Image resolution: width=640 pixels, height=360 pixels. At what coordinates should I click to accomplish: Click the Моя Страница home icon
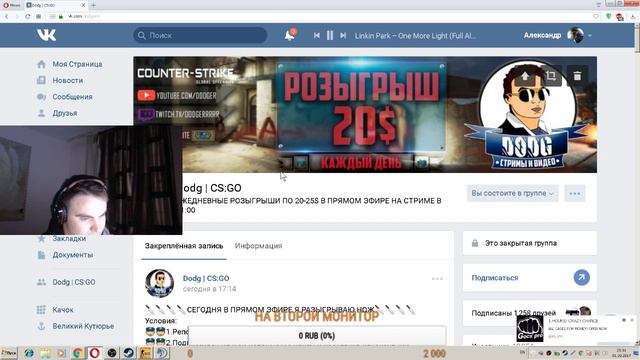pos(41,64)
